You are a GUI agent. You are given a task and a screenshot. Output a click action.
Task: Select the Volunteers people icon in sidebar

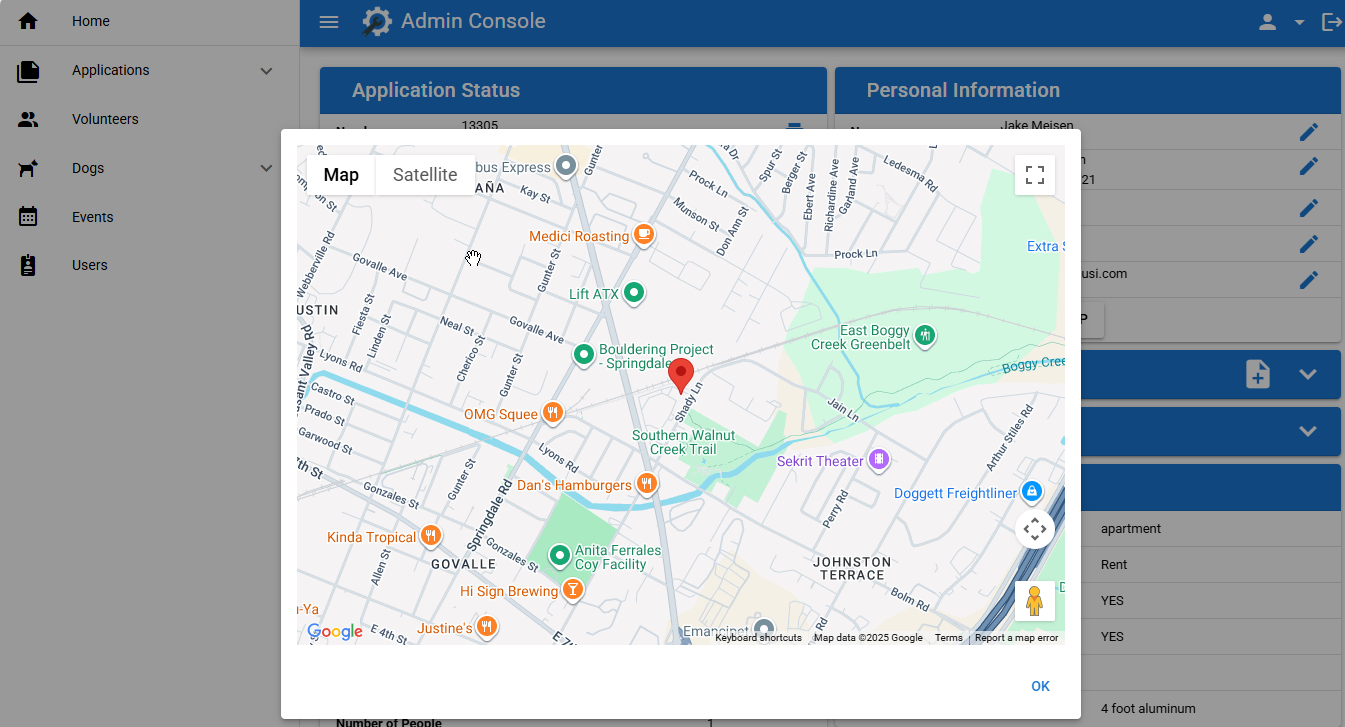28,119
